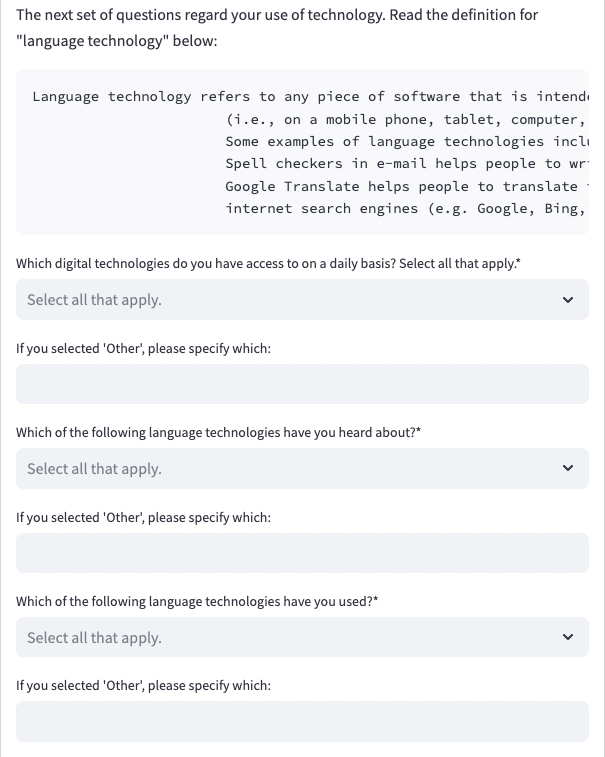Click the intro paragraph about technology use
This screenshot has width=605, height=757.
click(277, 28)
